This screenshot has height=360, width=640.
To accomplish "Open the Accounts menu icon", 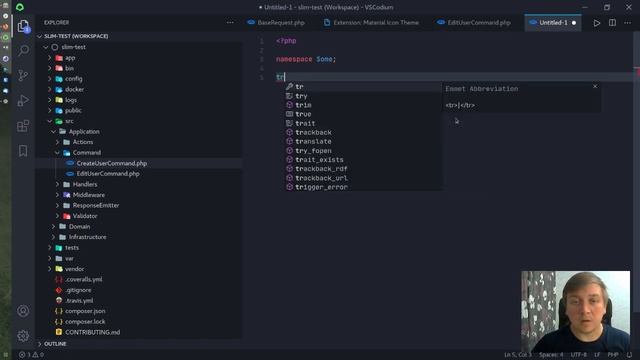I will tap(23, 311).
